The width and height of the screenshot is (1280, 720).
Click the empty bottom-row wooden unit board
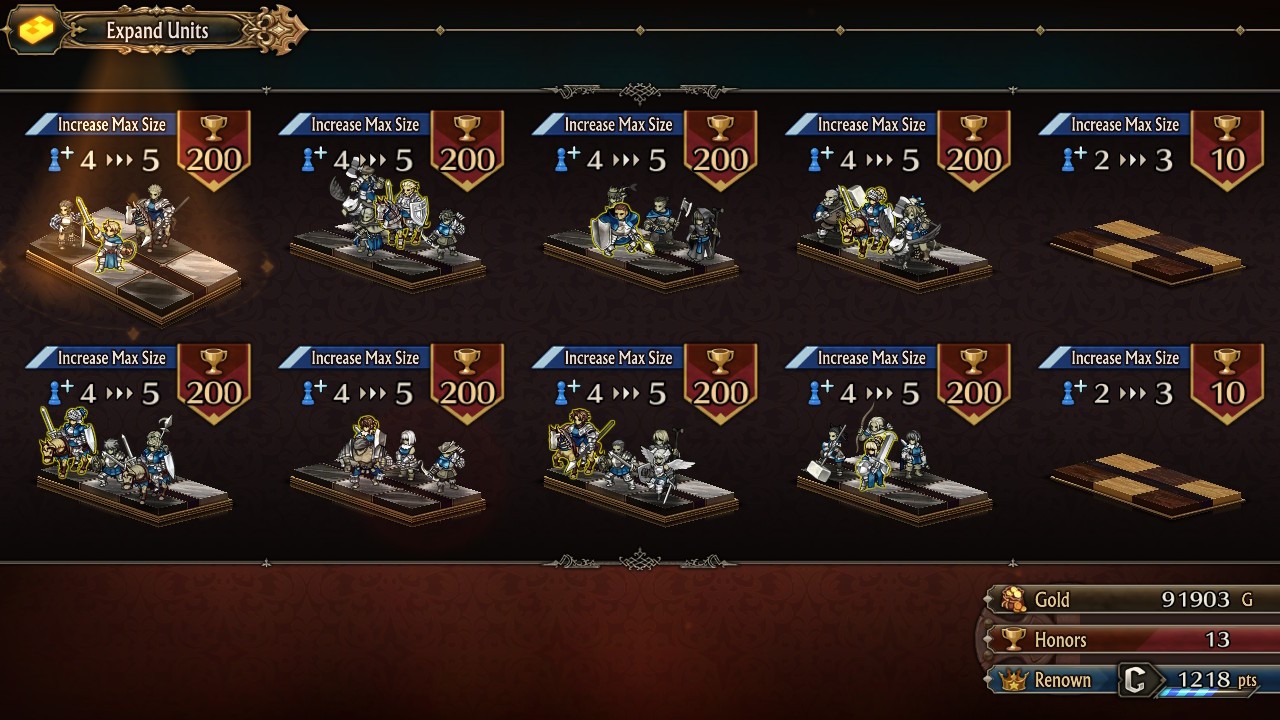tap(1147, 485)
